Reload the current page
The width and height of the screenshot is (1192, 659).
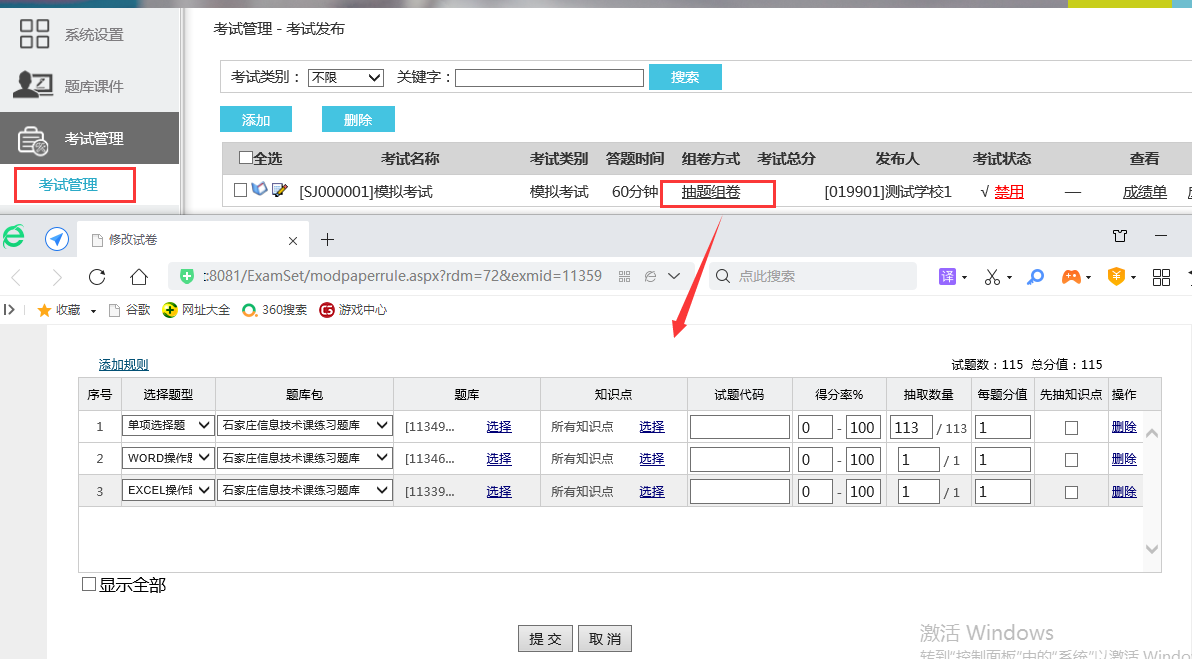[97, 277]
